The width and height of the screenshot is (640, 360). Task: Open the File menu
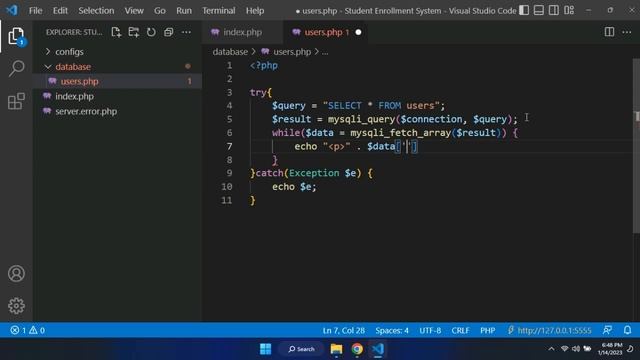(x=36, y=11)
